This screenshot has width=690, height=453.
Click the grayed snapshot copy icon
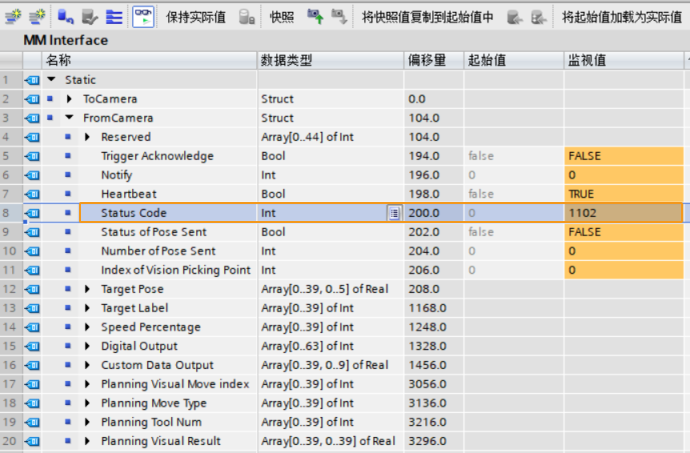click(x=339, y=17)
